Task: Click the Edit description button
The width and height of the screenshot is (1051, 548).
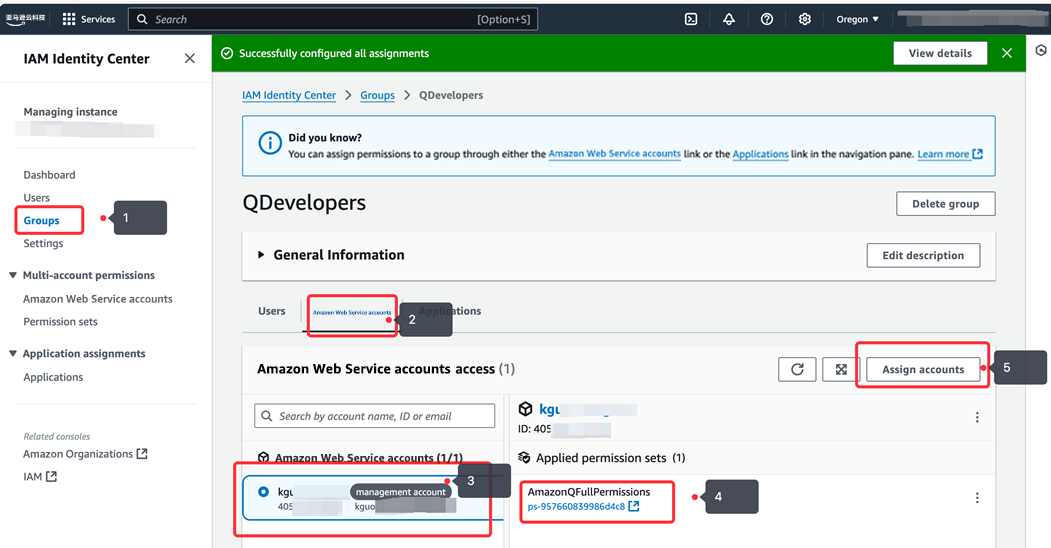Action: pos(923,255)
